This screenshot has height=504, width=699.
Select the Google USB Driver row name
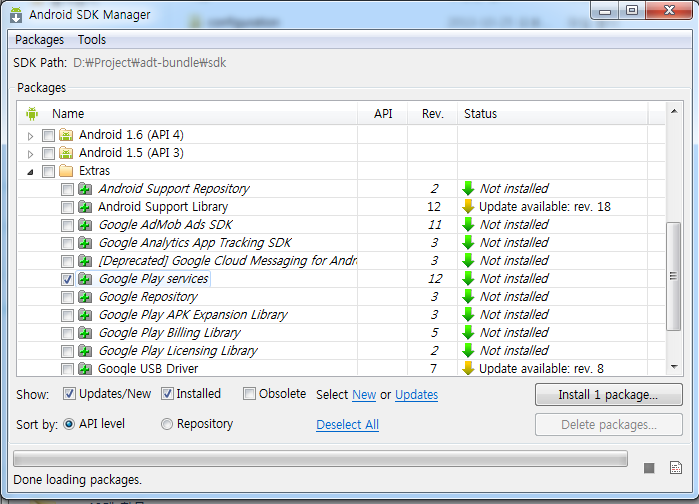click(148, 369)
